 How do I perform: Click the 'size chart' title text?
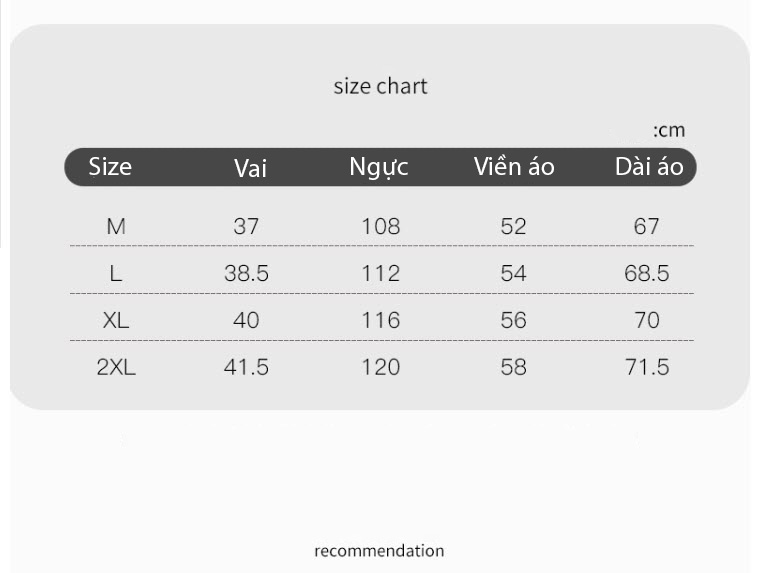point(380,87)
